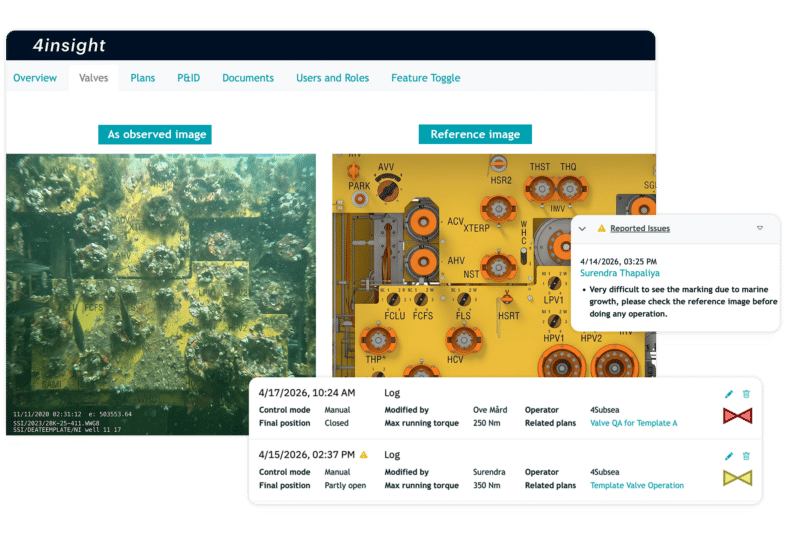
Task: Click the NST valve on reference image
Action: [x=499, y=266]
